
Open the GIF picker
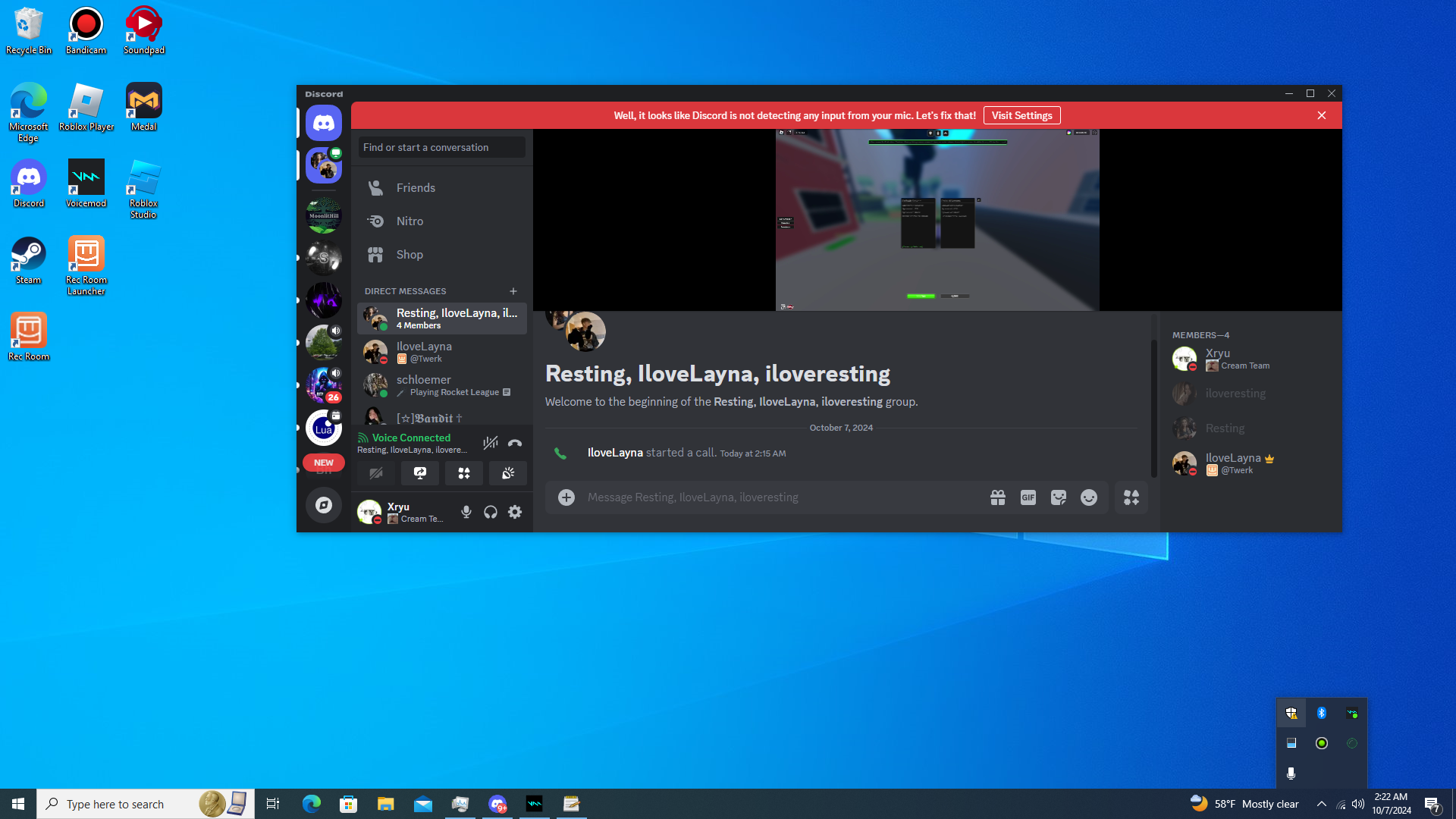[x=1028, y=497]
